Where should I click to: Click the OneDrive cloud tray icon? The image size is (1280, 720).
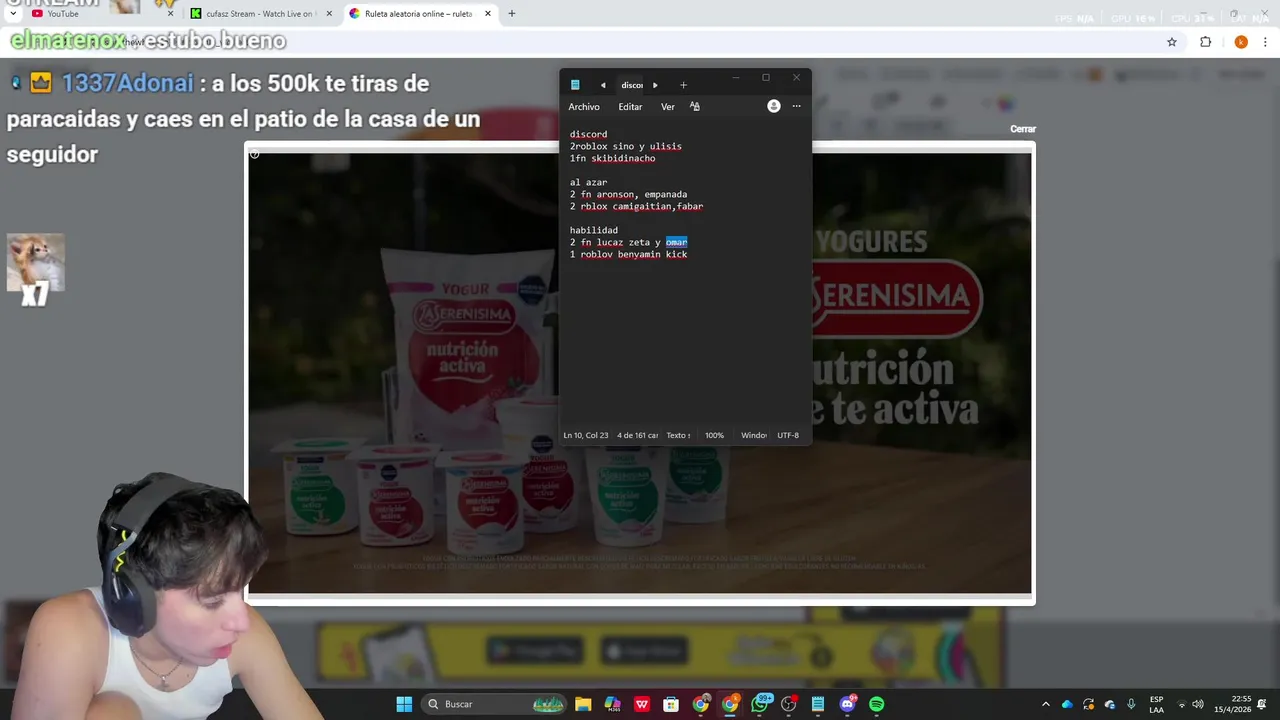pyautogui.click(x=1067, y=704)
